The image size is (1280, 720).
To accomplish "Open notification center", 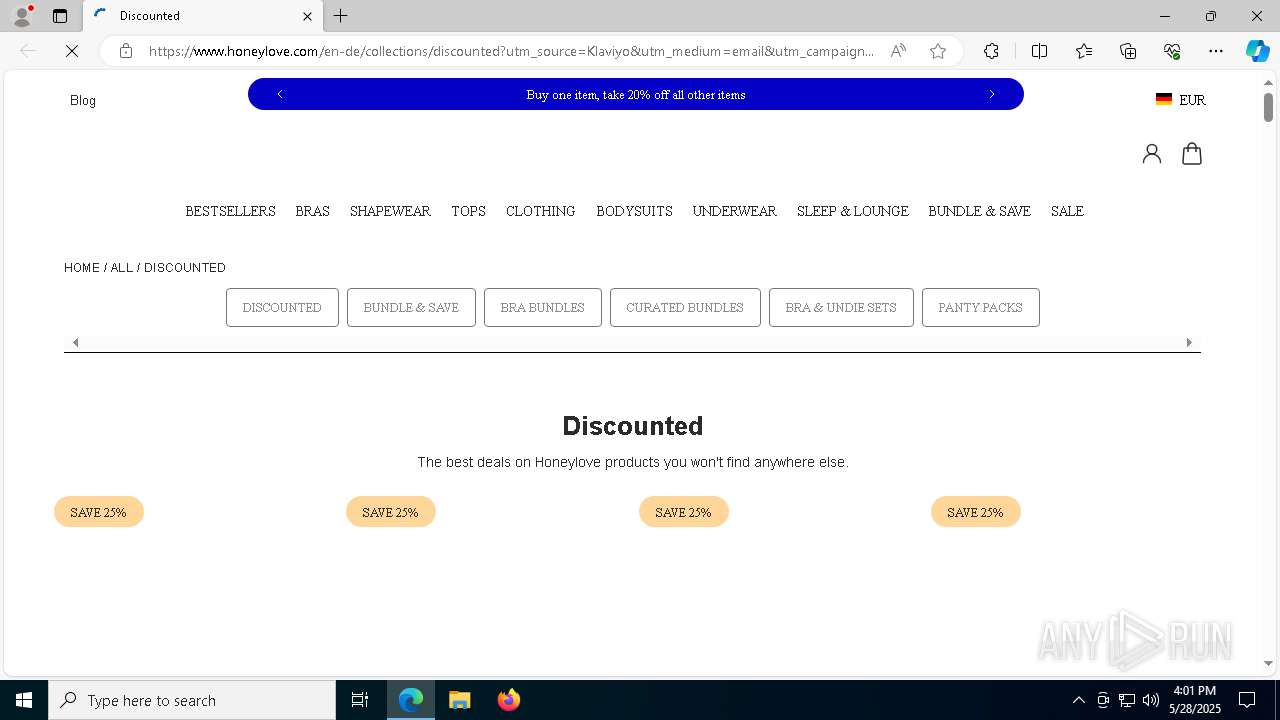I will (x=1247, y=700).
